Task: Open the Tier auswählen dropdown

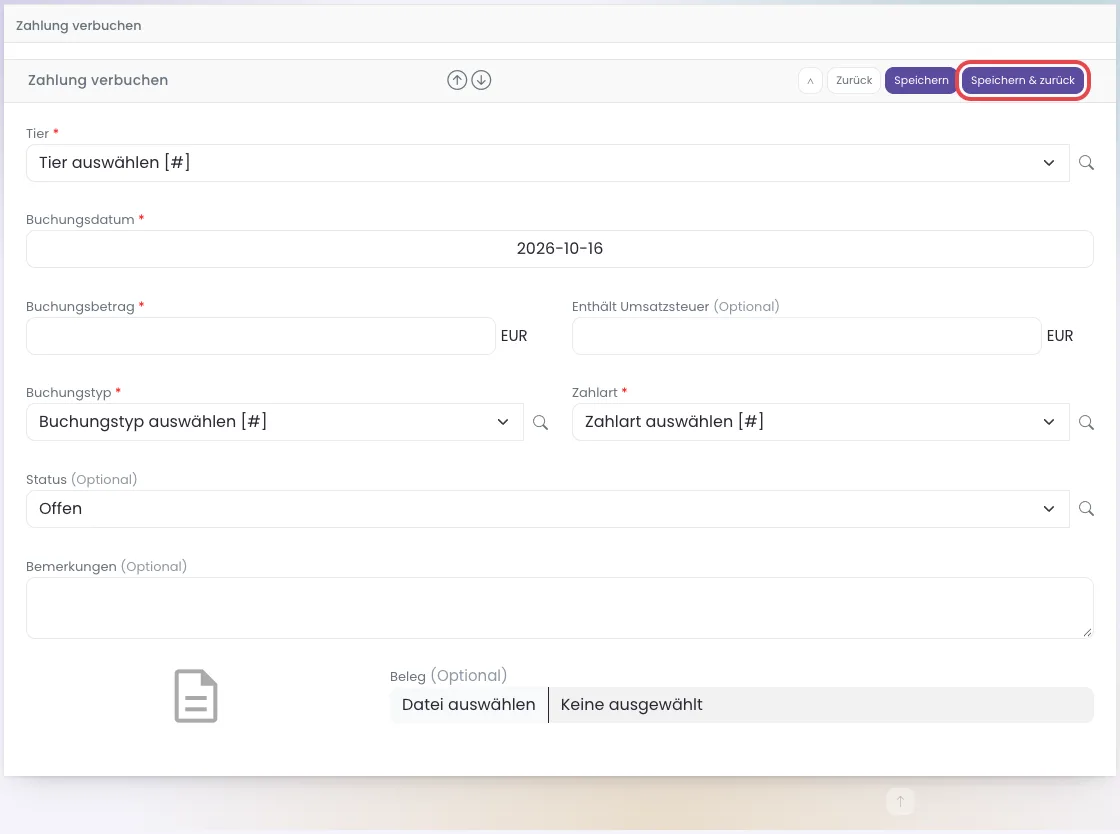Action: pos(548,163)
